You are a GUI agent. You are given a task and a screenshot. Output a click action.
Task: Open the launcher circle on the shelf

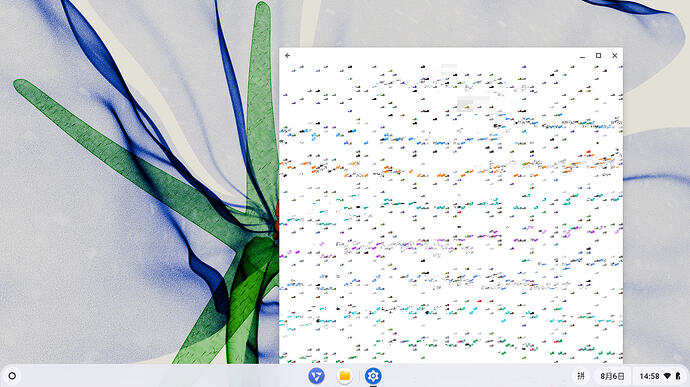(x=12, y=376)
